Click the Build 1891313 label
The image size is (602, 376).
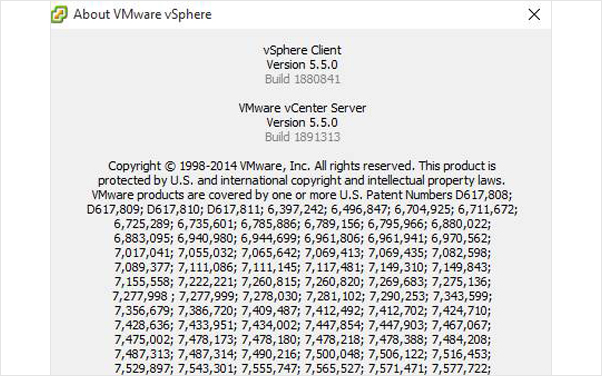click(303, 137)
